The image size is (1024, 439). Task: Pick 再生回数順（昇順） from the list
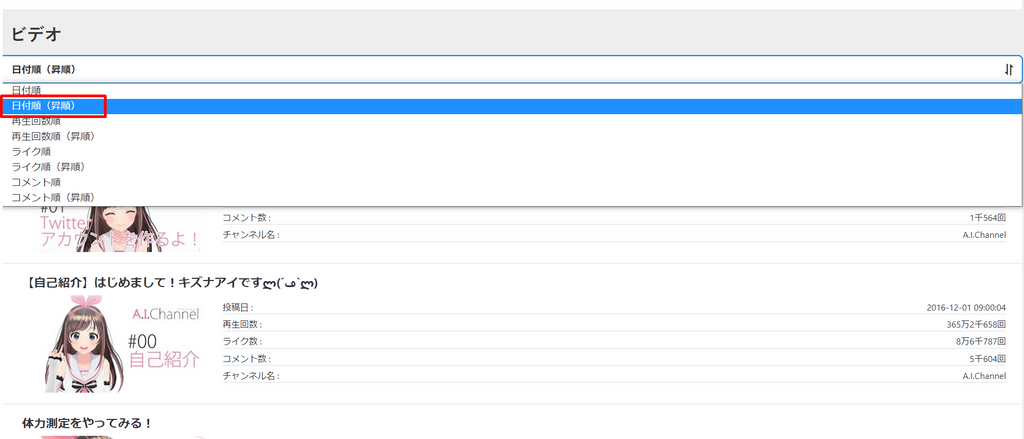(x=53, y=136)
